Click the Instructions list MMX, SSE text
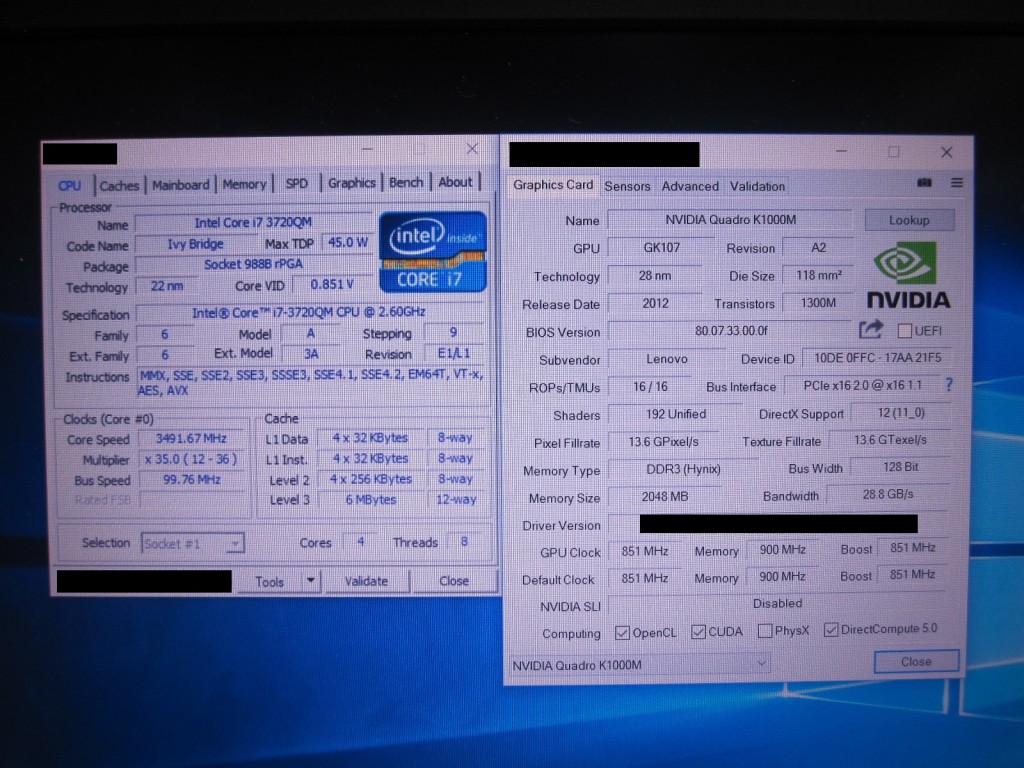 click(x=311, y=383)
